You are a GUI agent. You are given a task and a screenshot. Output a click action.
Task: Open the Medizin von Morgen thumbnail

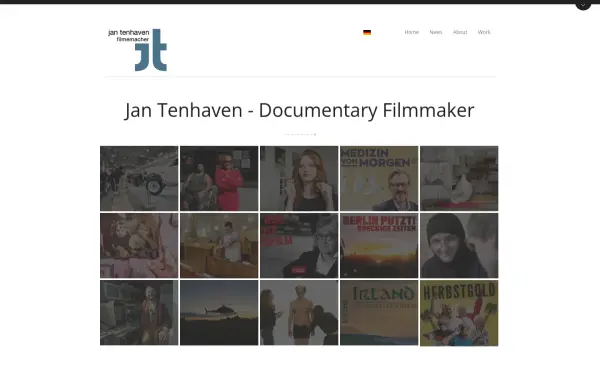tap(379, 178)
